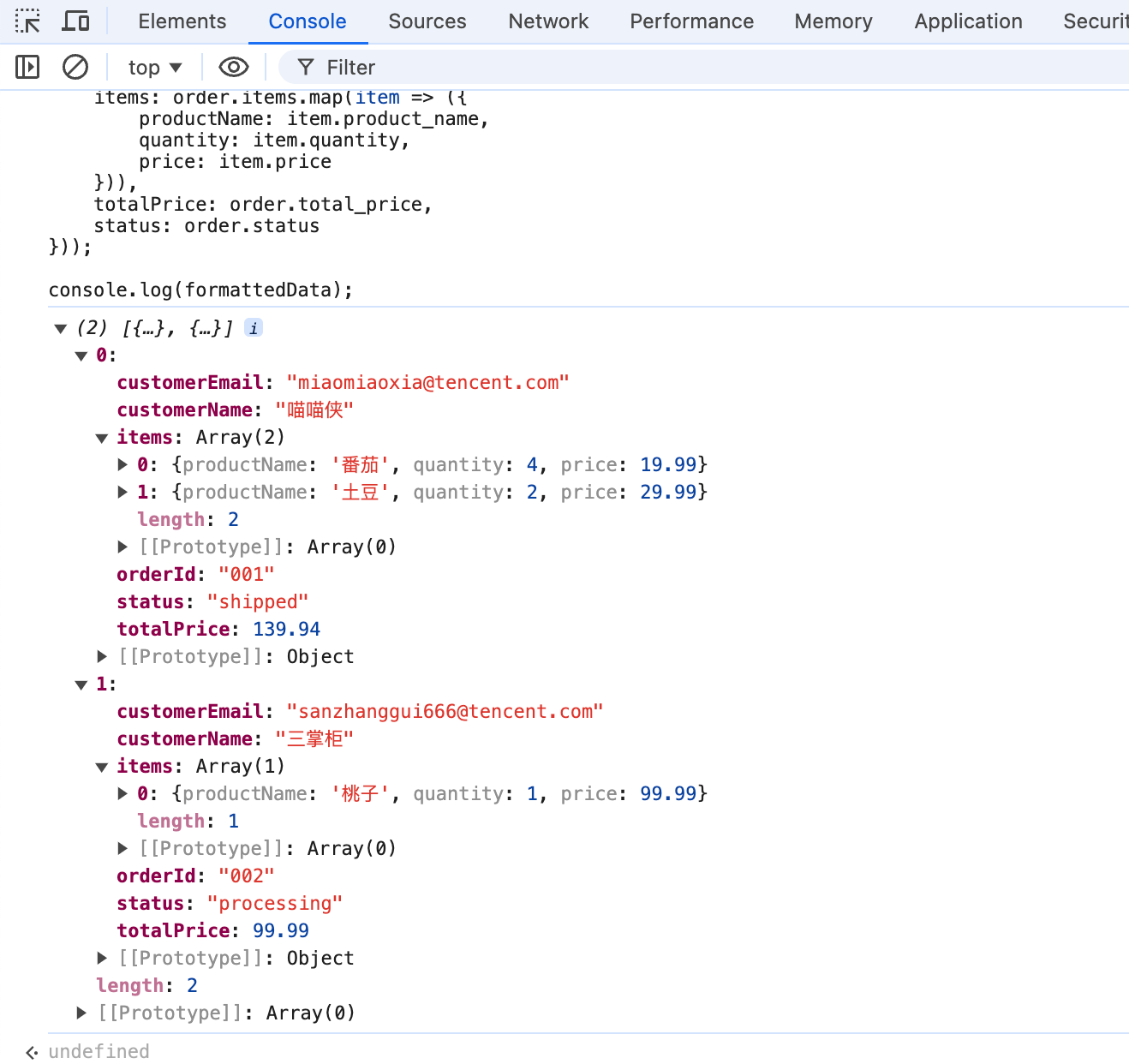This screenshot has width=1129, height=1064.
Task: Click the totalPrice 139.94 value
Action: point(286,629)
